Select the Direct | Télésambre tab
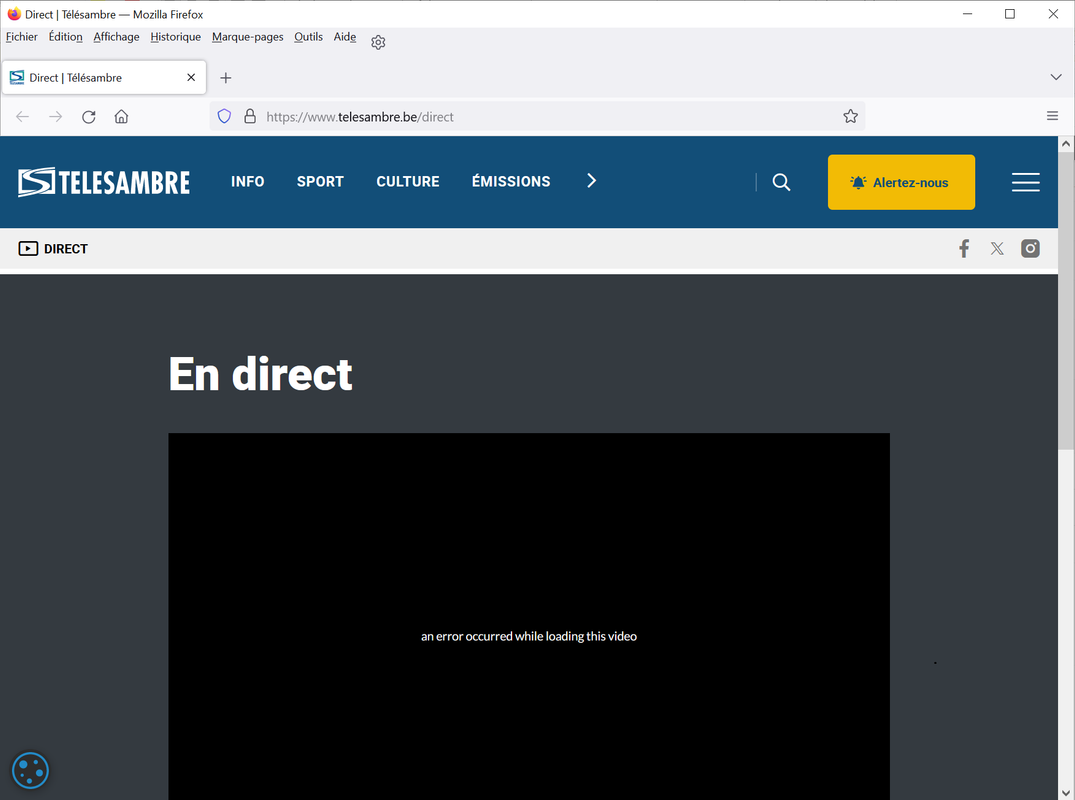This screenshot has width=1075, height=800. coord(104,77)
